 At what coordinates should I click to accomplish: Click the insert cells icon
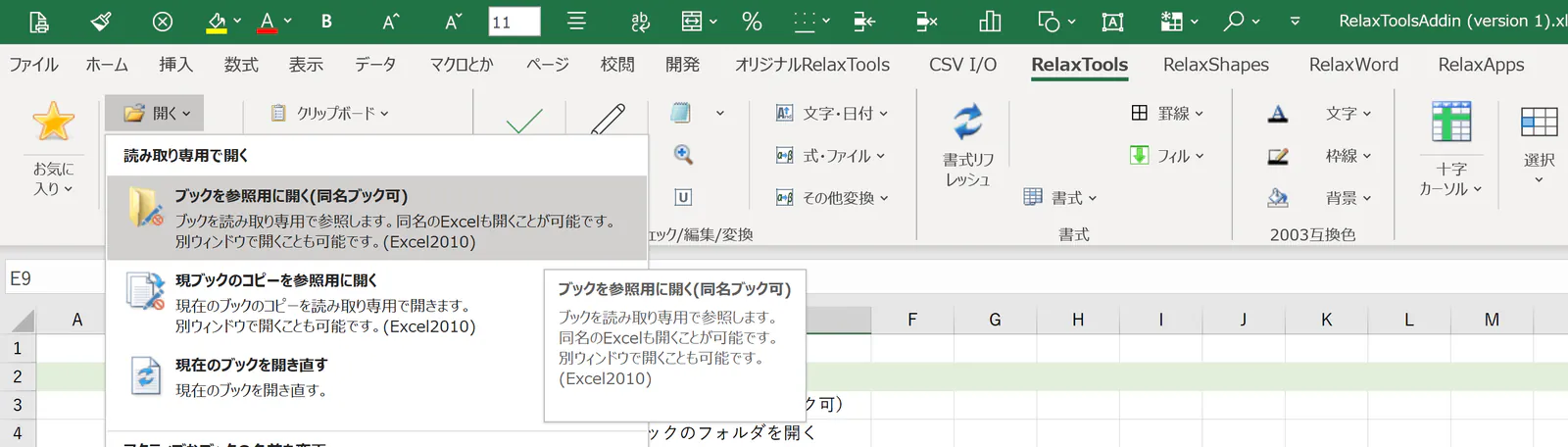864,22
